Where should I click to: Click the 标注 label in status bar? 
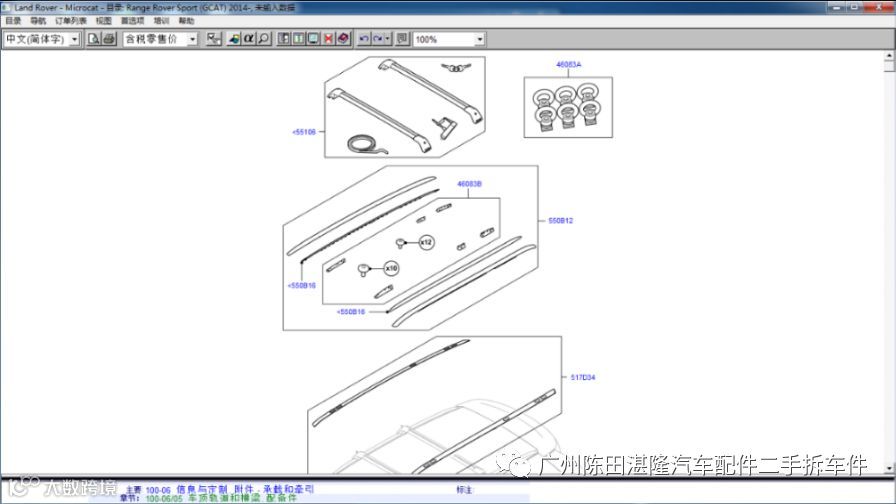coord(464,490)
